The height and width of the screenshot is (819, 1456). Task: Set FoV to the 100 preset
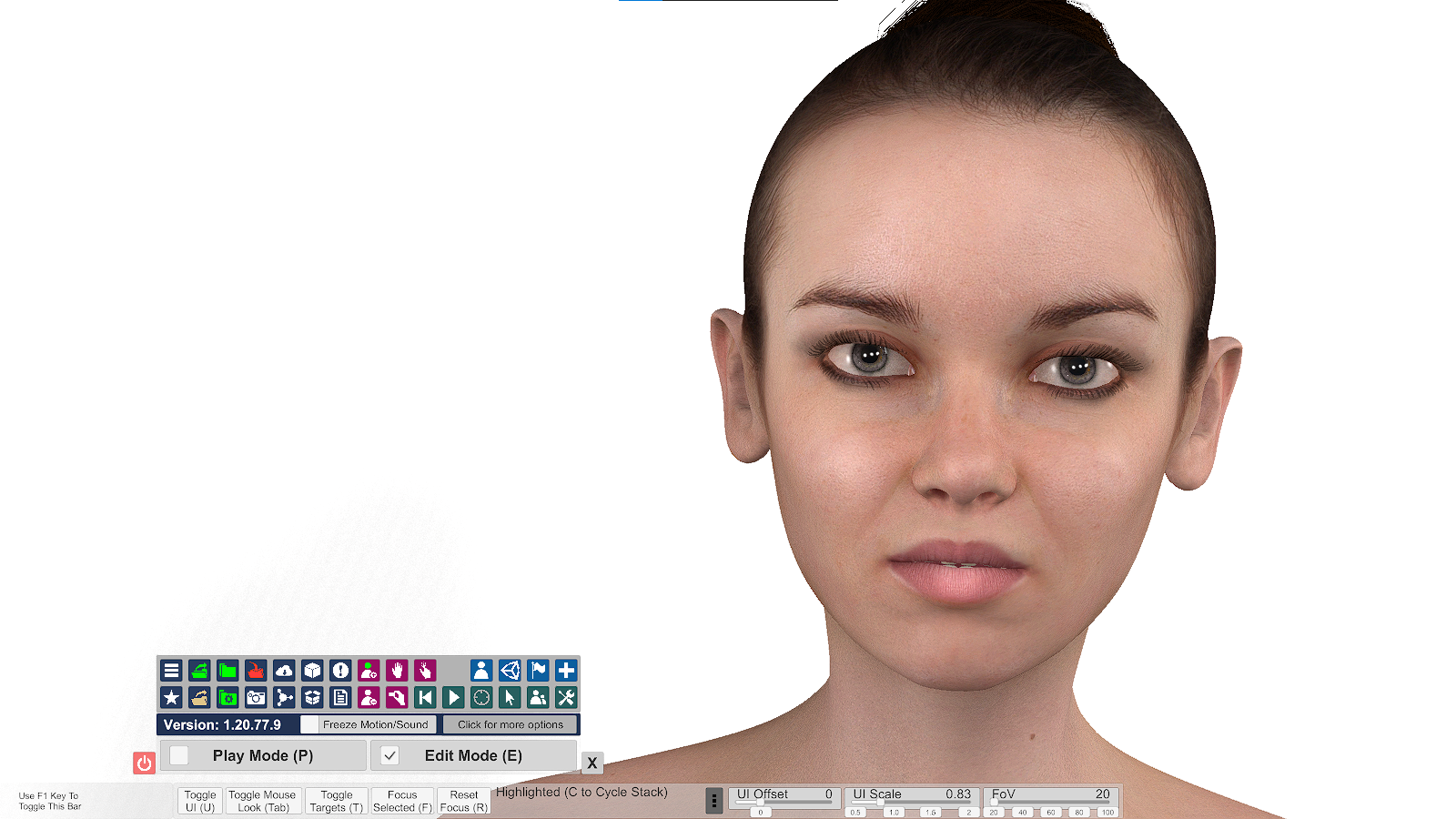(1107, 813)
